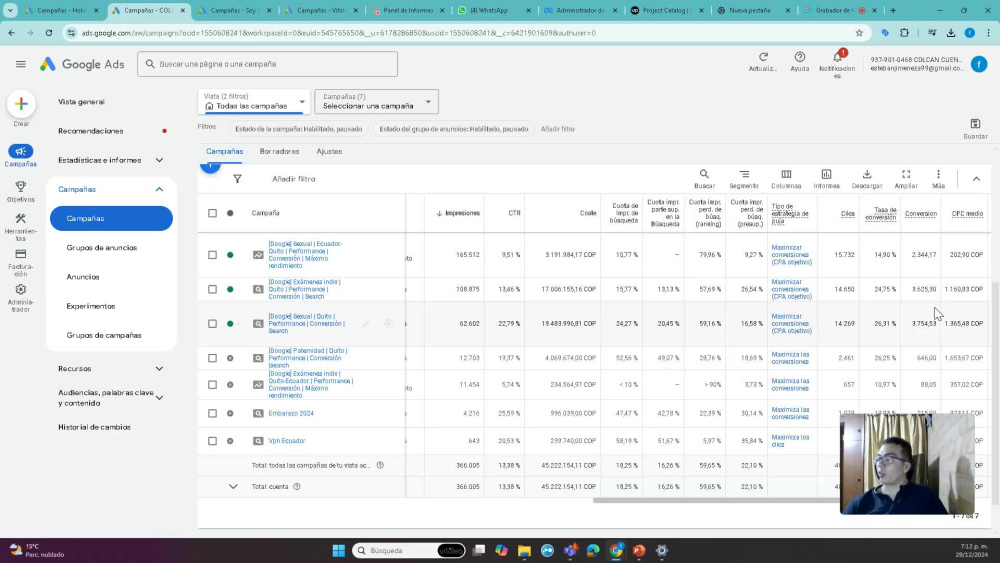Expand table with the Ampliar icon
1000x563 pixels.
(x=906, y=174)
